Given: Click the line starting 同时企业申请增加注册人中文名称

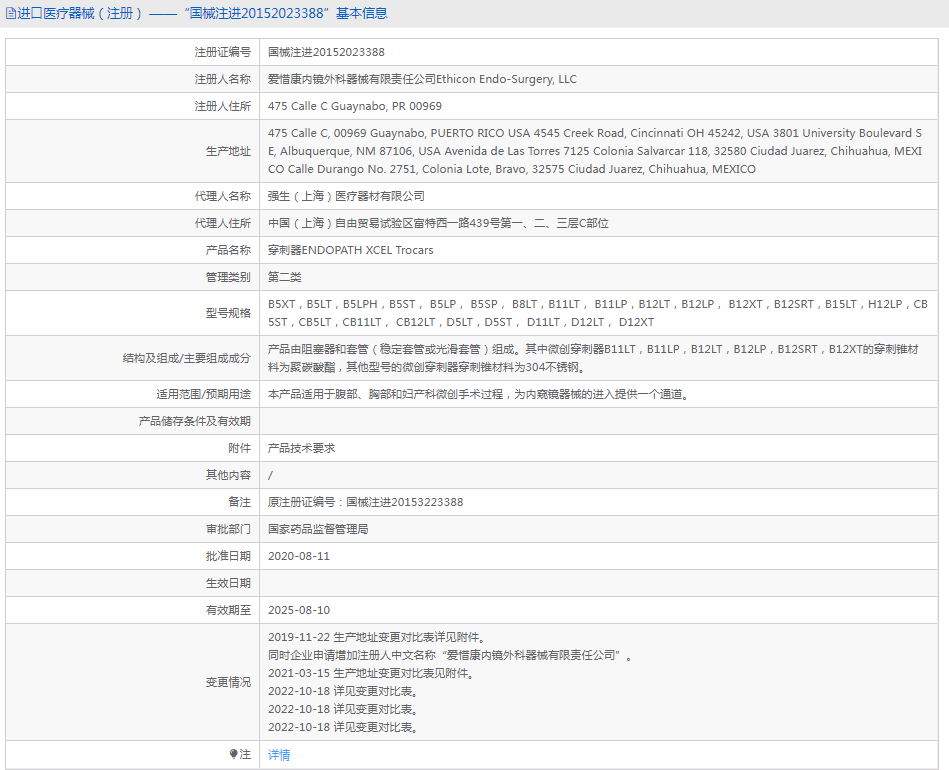Looking at the screenshot, I should click(x=451, y=656).
